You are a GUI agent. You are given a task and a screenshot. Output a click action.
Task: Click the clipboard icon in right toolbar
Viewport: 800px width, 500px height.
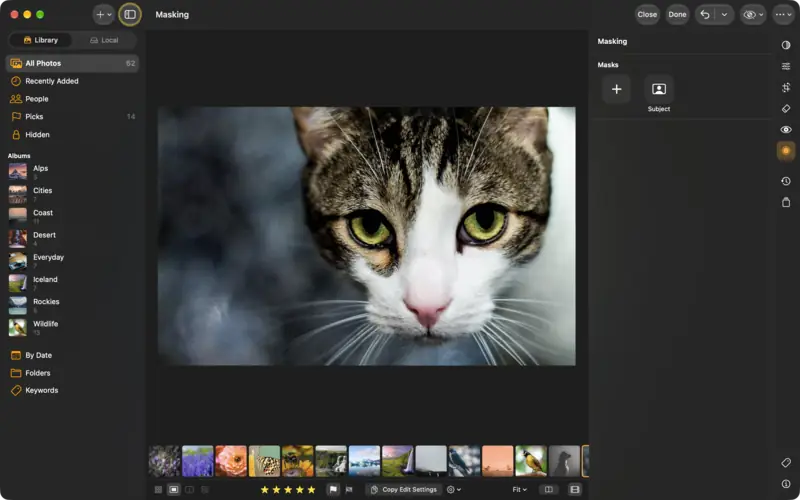786,202
